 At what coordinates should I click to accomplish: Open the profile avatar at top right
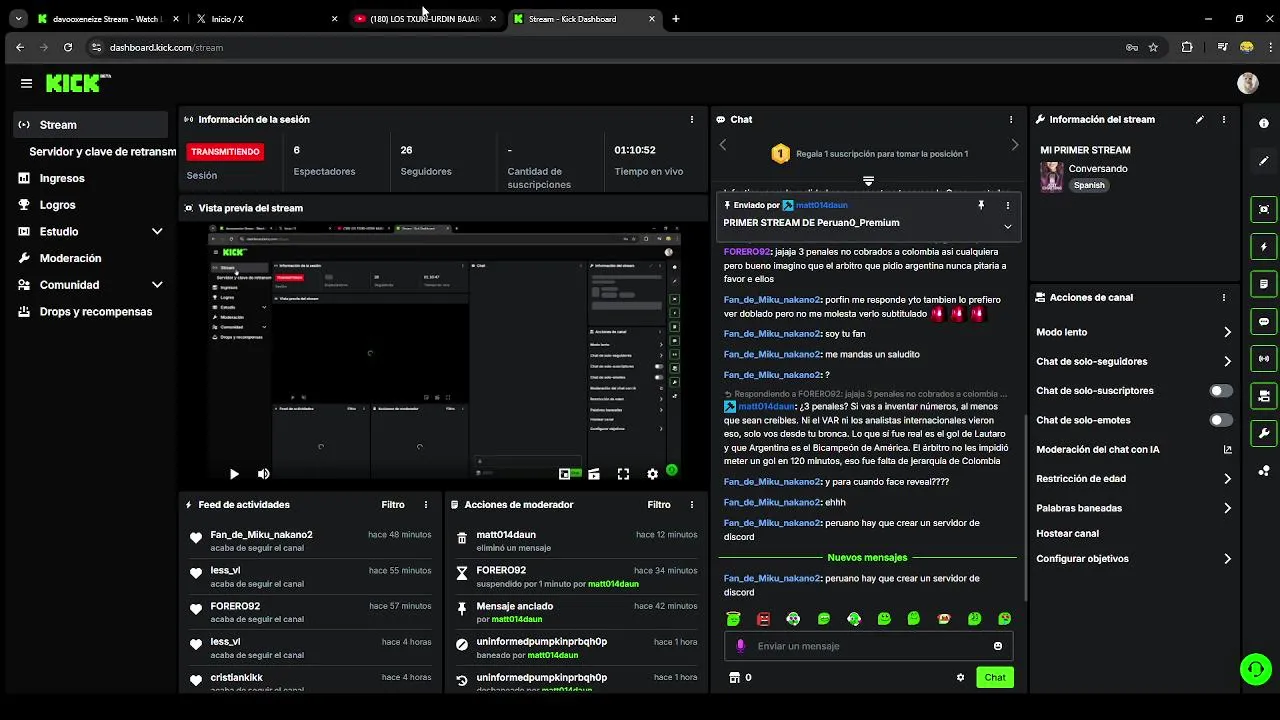1247,84
